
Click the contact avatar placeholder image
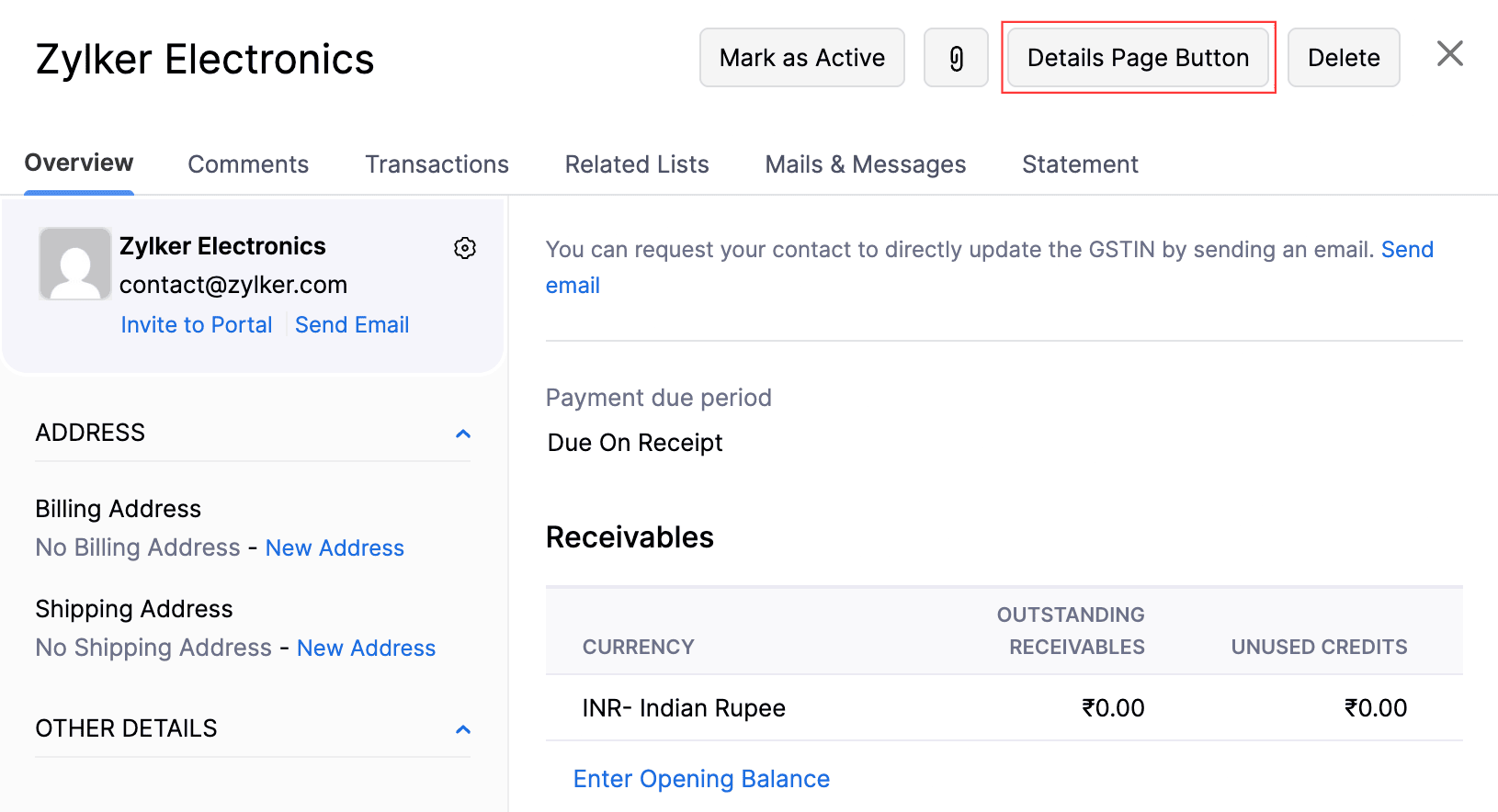coord(74,265)
